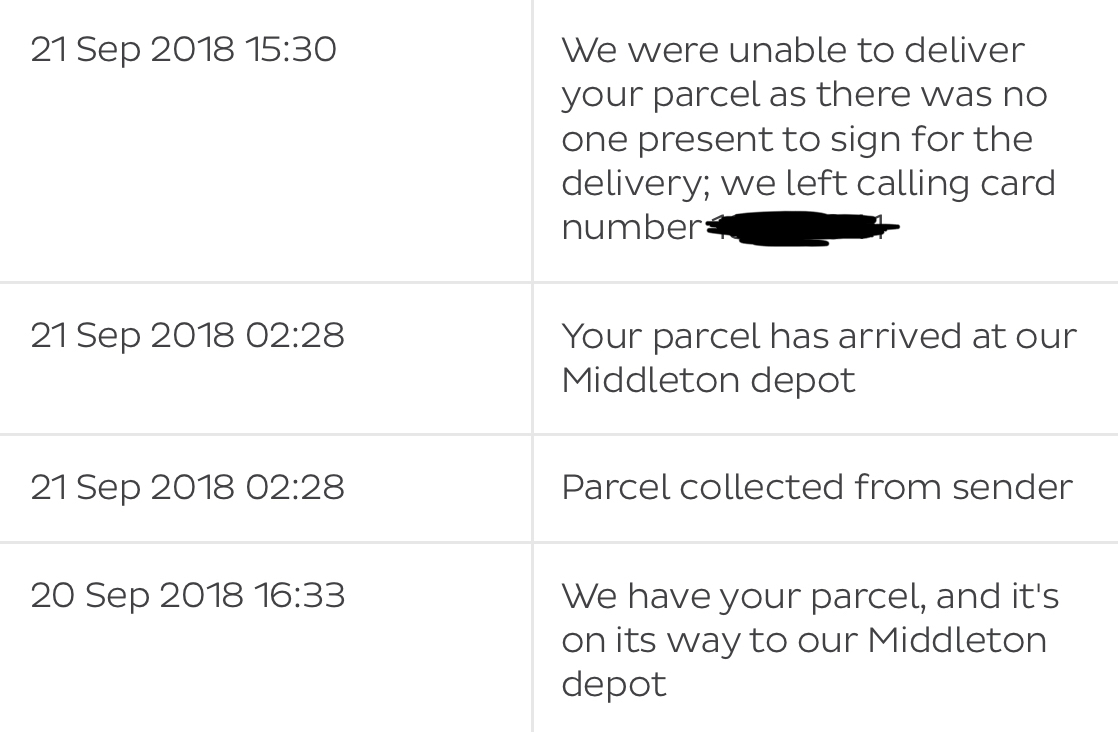Click the 02:28 timestamp for parcel collected
This screenshot has width=1118, height=732.
point(188,488)
